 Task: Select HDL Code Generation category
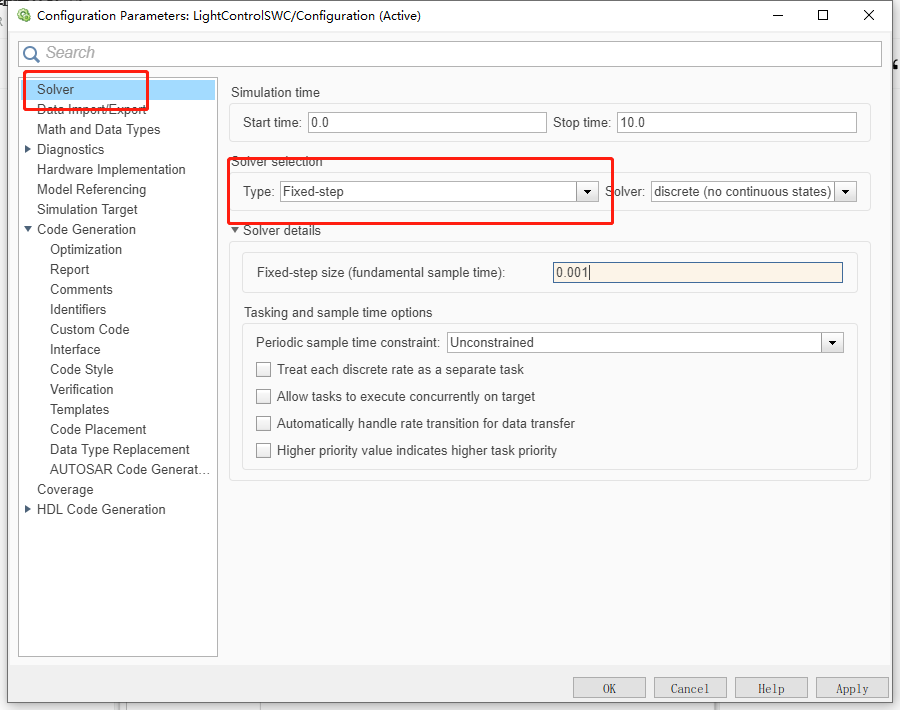click(x=101, y=510)
